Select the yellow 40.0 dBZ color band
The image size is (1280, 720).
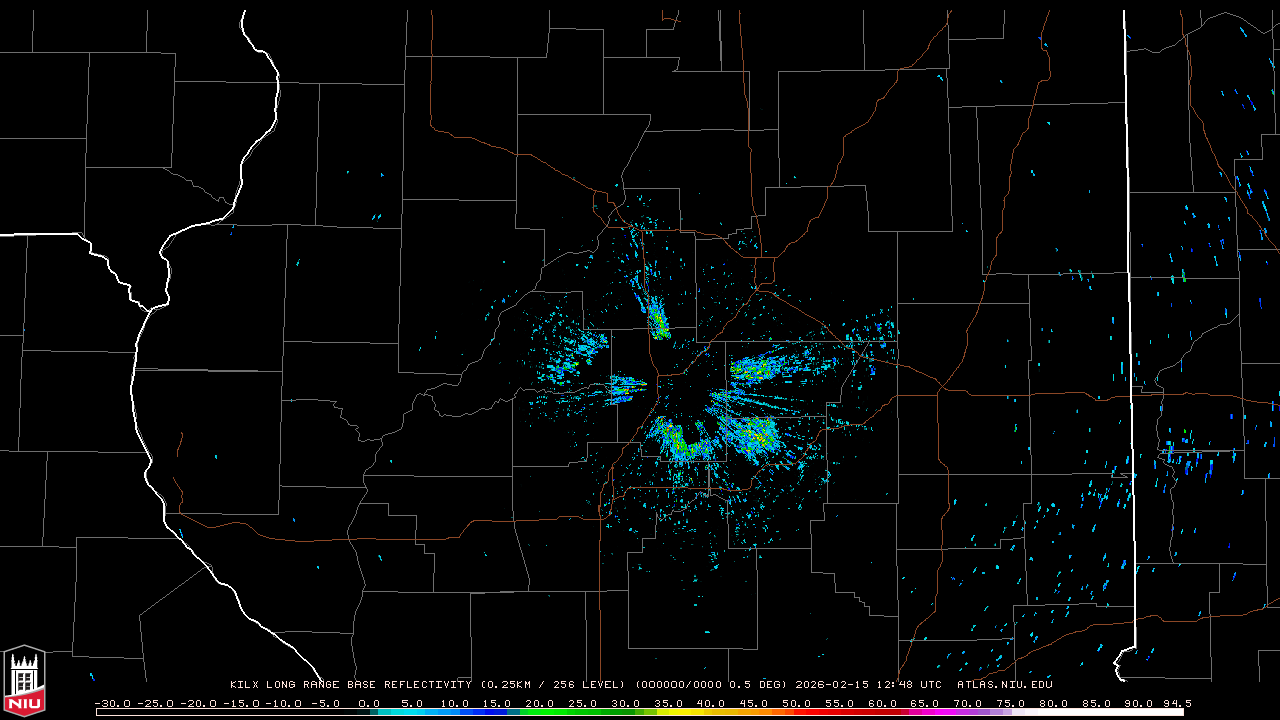pyautogui.click(x=711, y=712)
